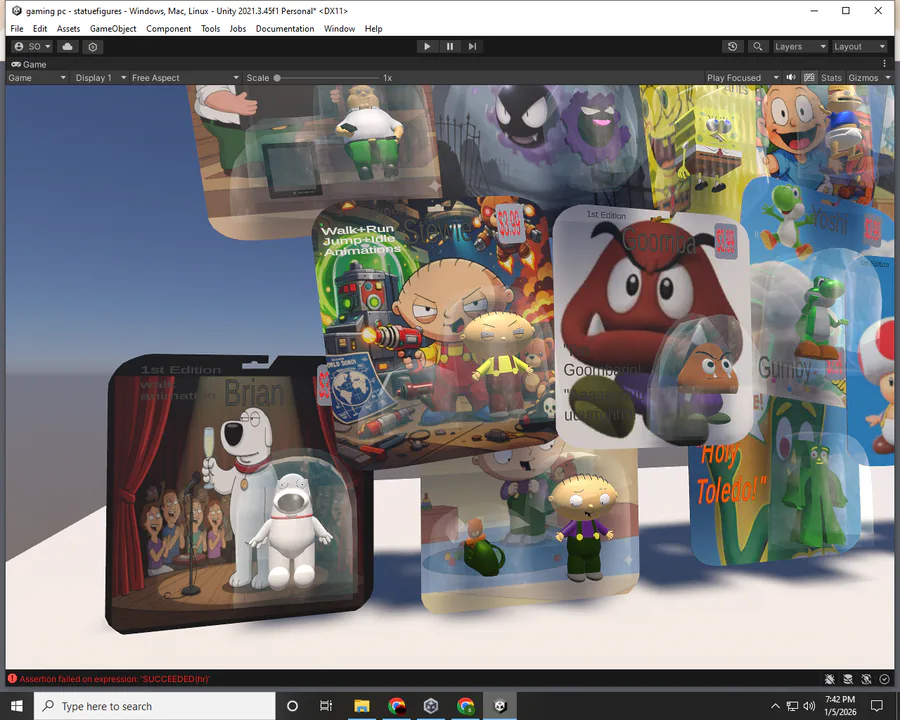Open Cortana circle icon on taskbar
Image resolution: width=900 pixels, height=720 pixels.
(x=292, y=706)
